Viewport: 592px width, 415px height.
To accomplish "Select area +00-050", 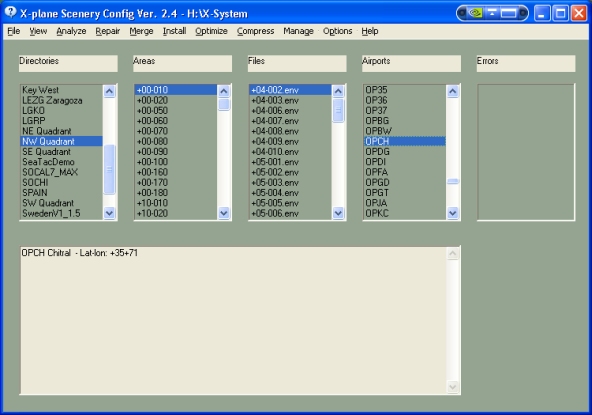I will (176, 111).
